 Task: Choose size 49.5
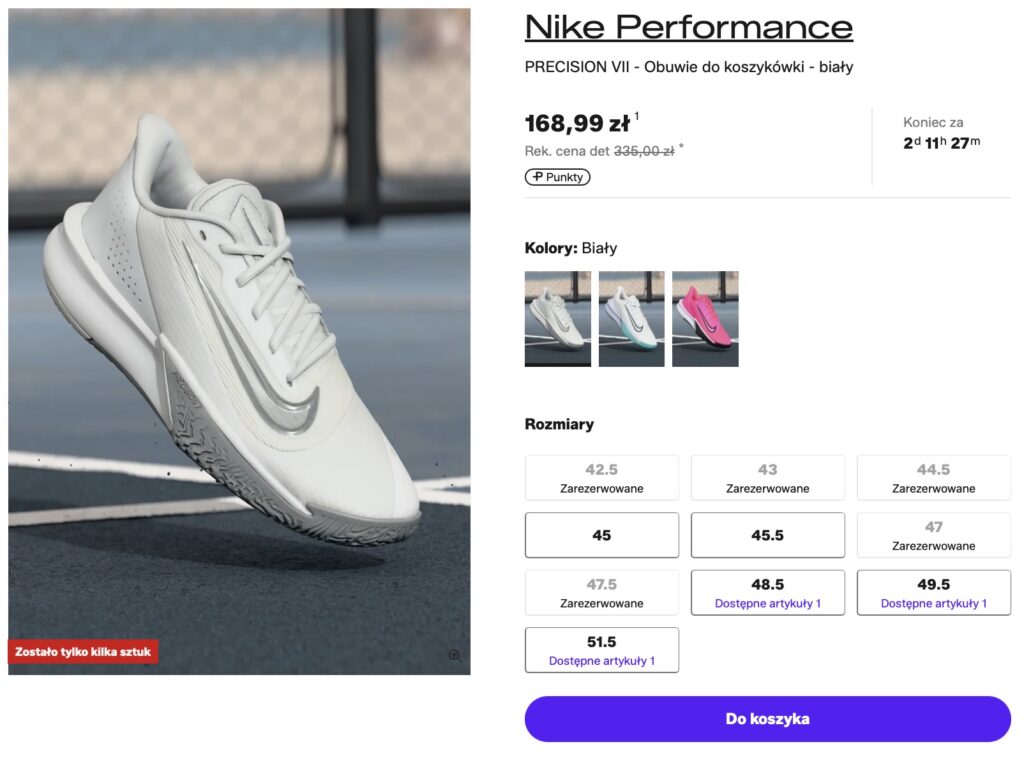click(x=933, y=592)
